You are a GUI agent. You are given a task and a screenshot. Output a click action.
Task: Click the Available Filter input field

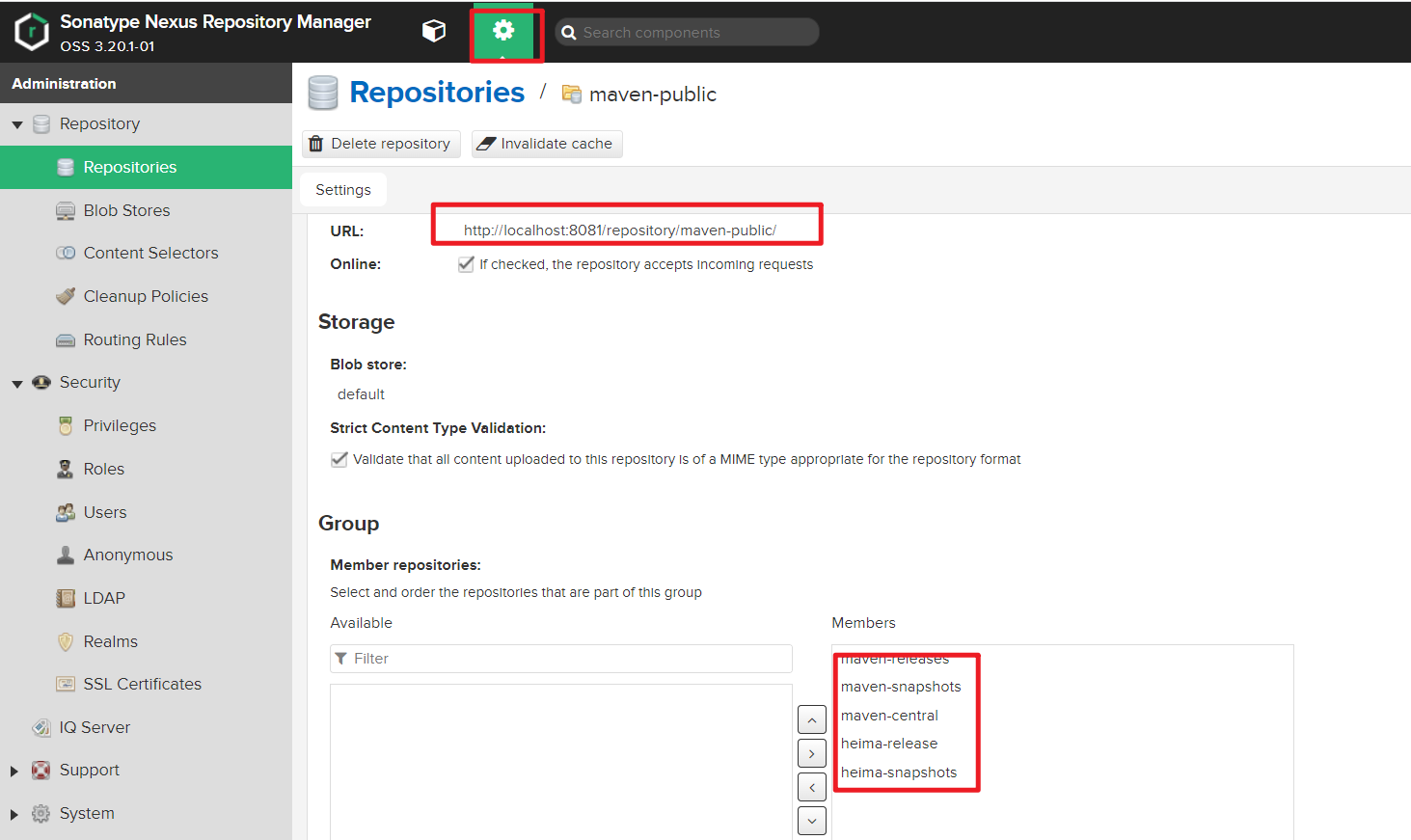[561, 659]
